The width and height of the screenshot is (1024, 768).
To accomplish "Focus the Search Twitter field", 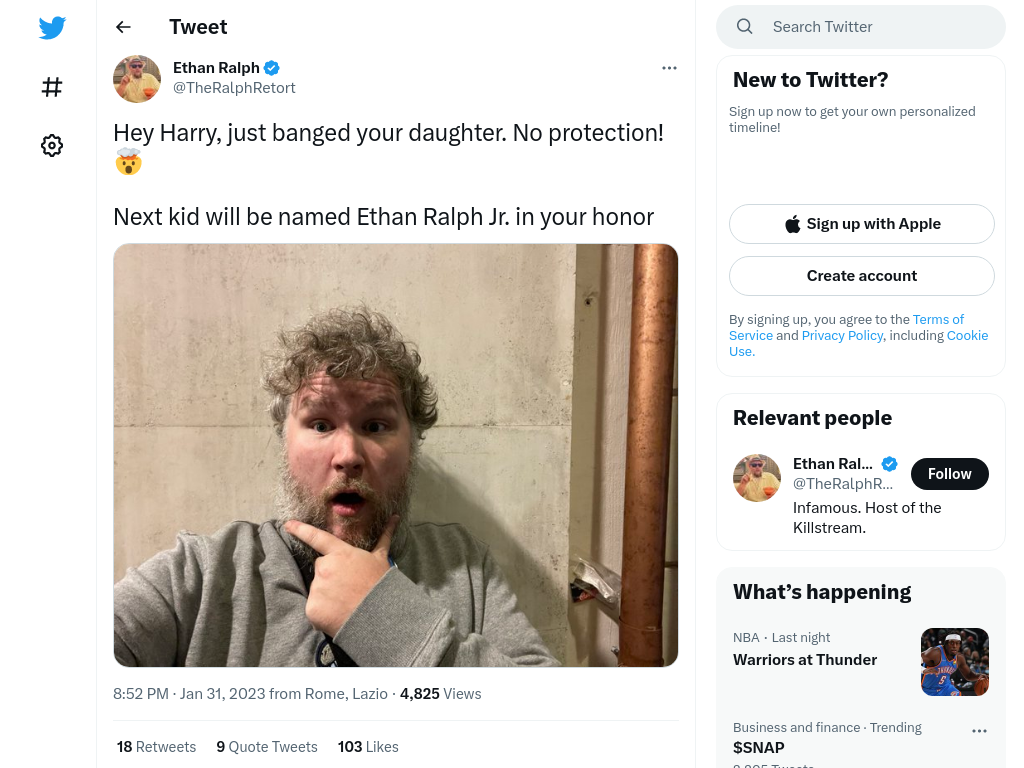I will (861, 27).
